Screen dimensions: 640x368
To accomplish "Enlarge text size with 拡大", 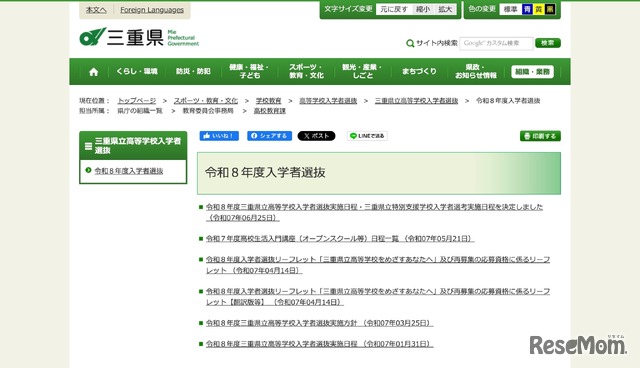I will coord(445,9).
